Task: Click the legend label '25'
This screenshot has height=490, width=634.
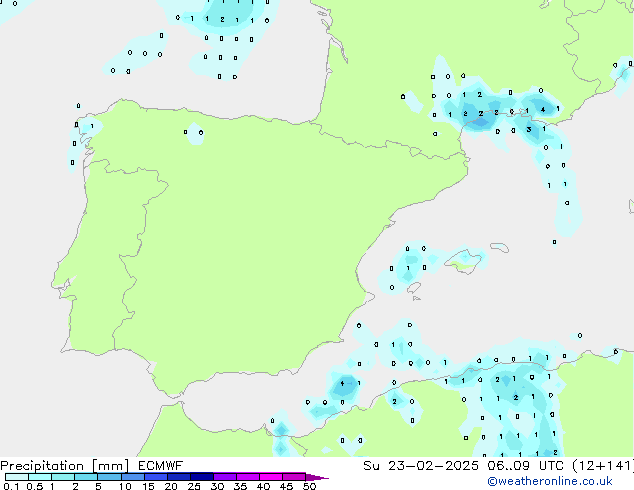Action: 194,486
